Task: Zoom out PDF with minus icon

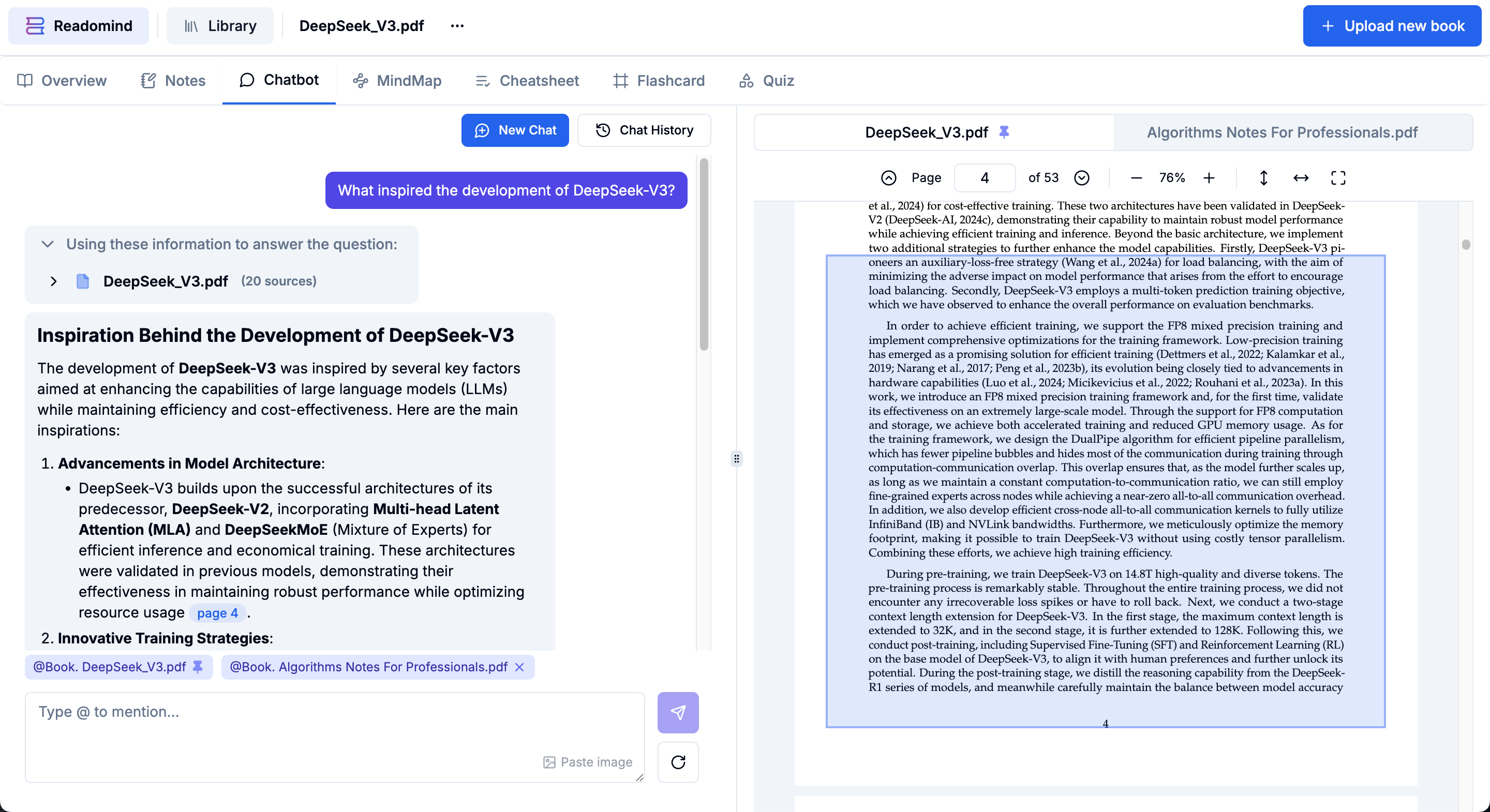Action: (x=1136, y=177)
